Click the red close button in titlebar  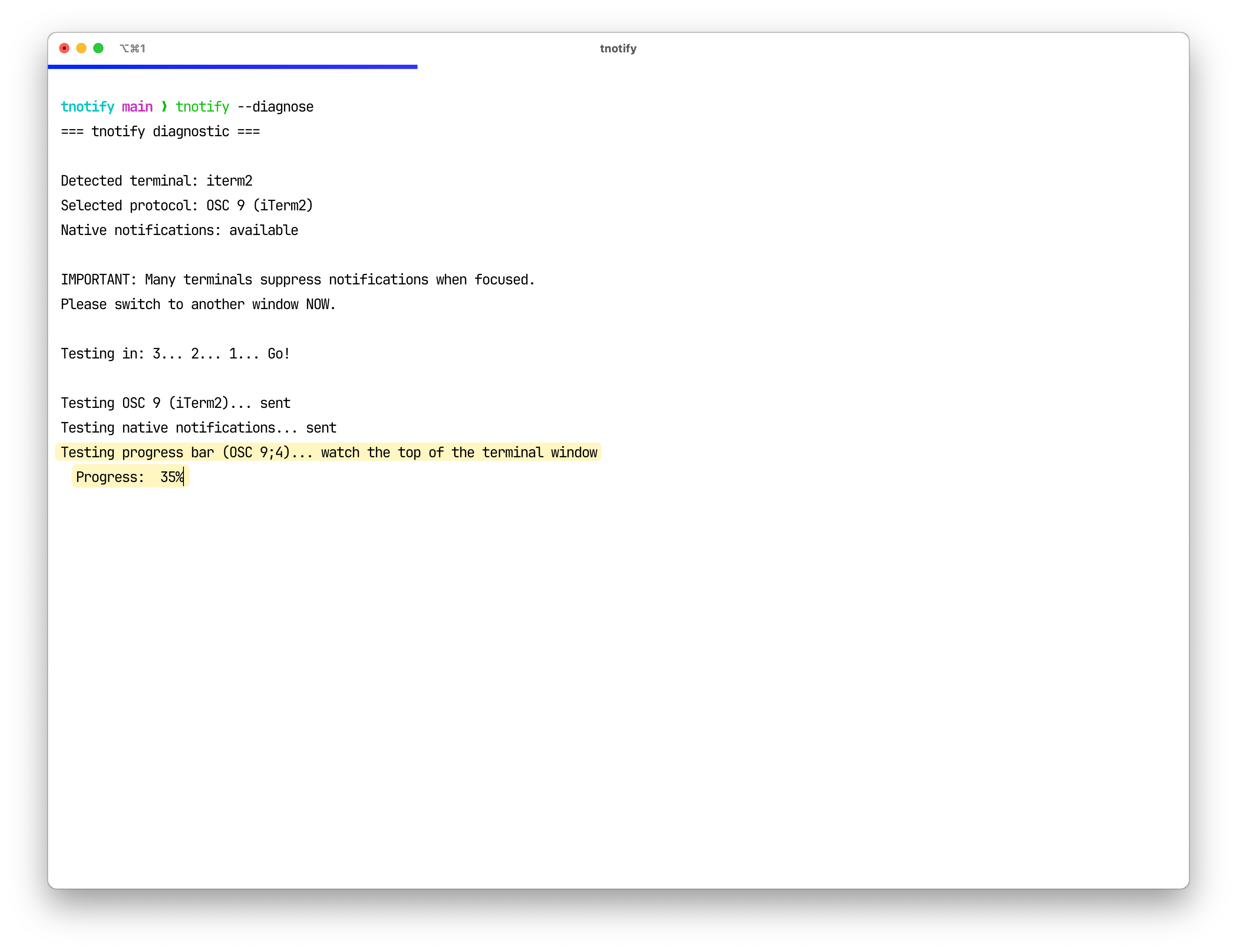pos(64,48)
